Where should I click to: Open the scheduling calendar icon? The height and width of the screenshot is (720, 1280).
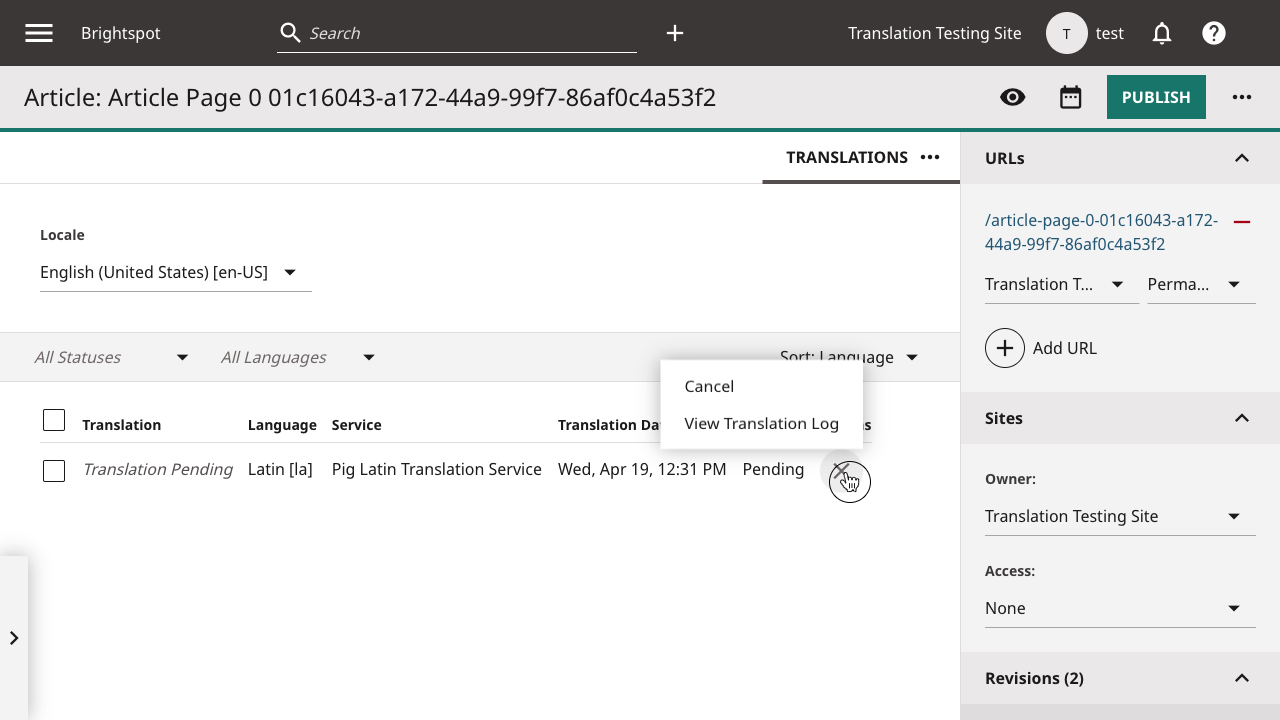(x=1070, y=97)
